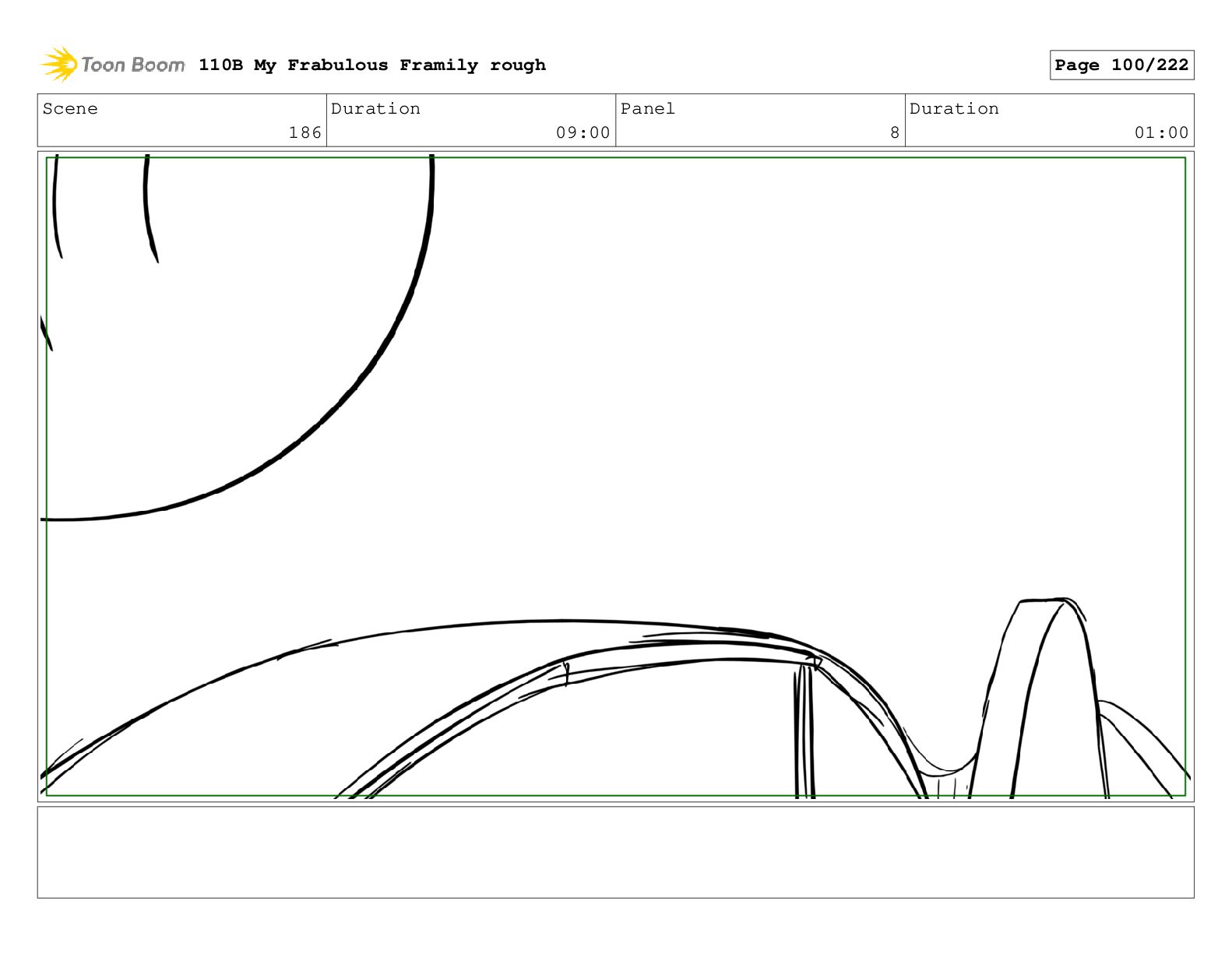
Task: Click the 'Panel' header label
Action: point(648,109)
